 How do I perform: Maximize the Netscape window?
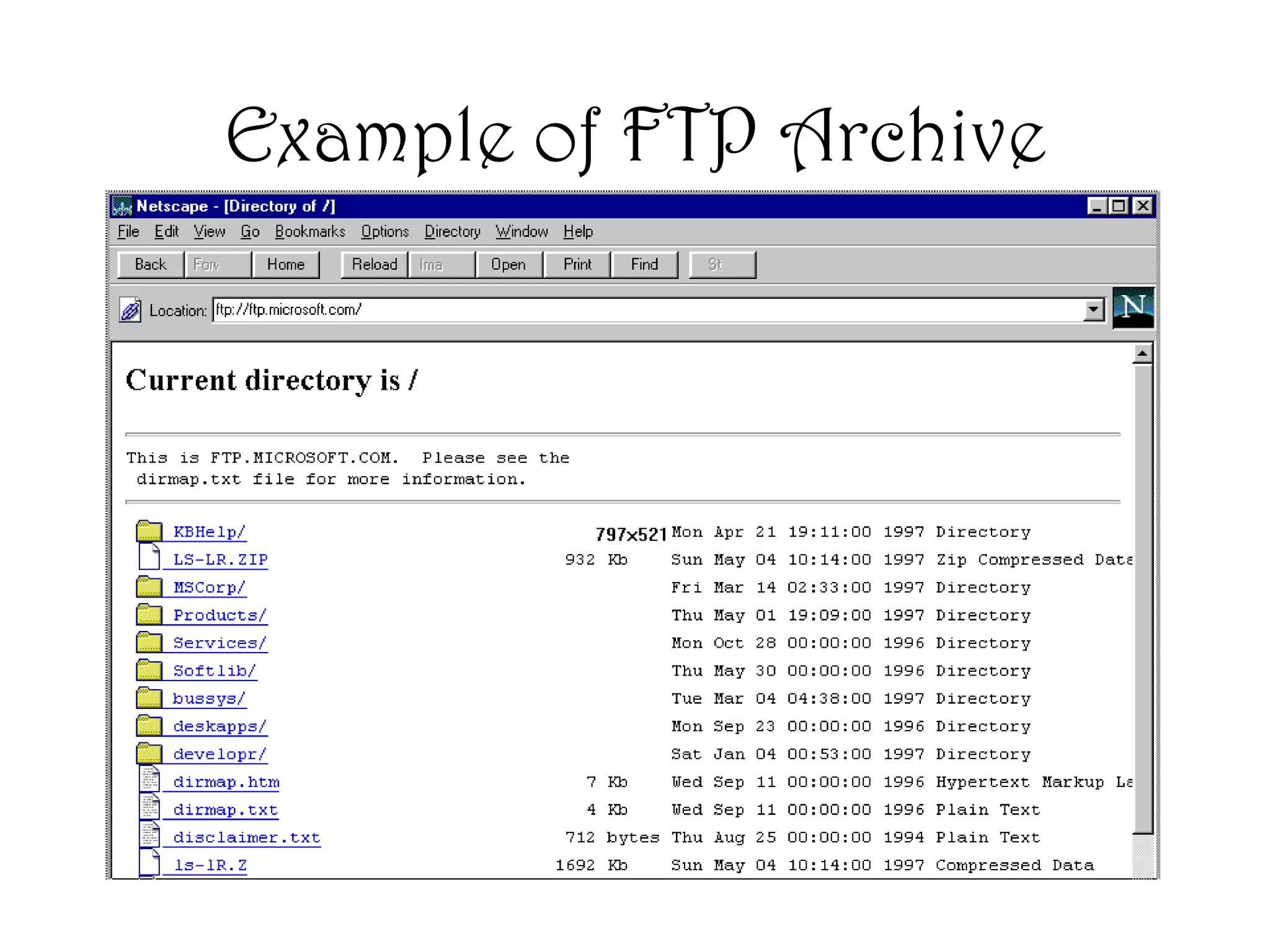[1119, 206]
